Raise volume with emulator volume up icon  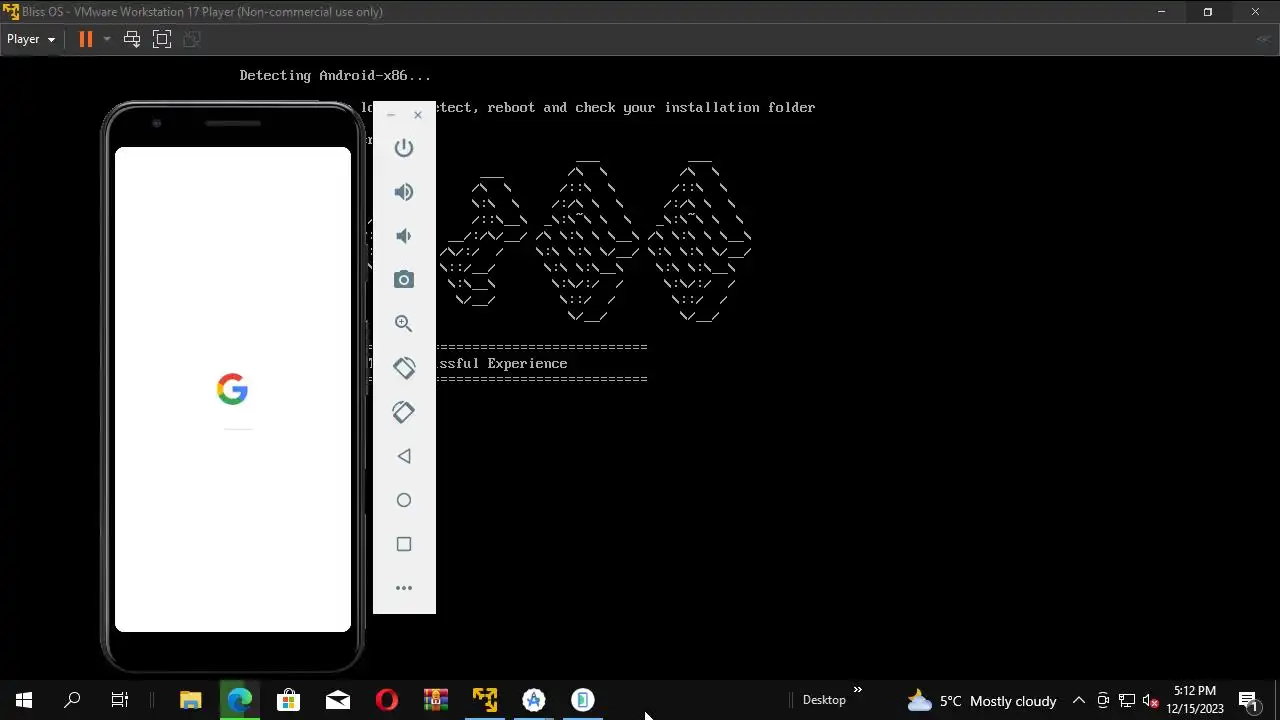[404, 192]
